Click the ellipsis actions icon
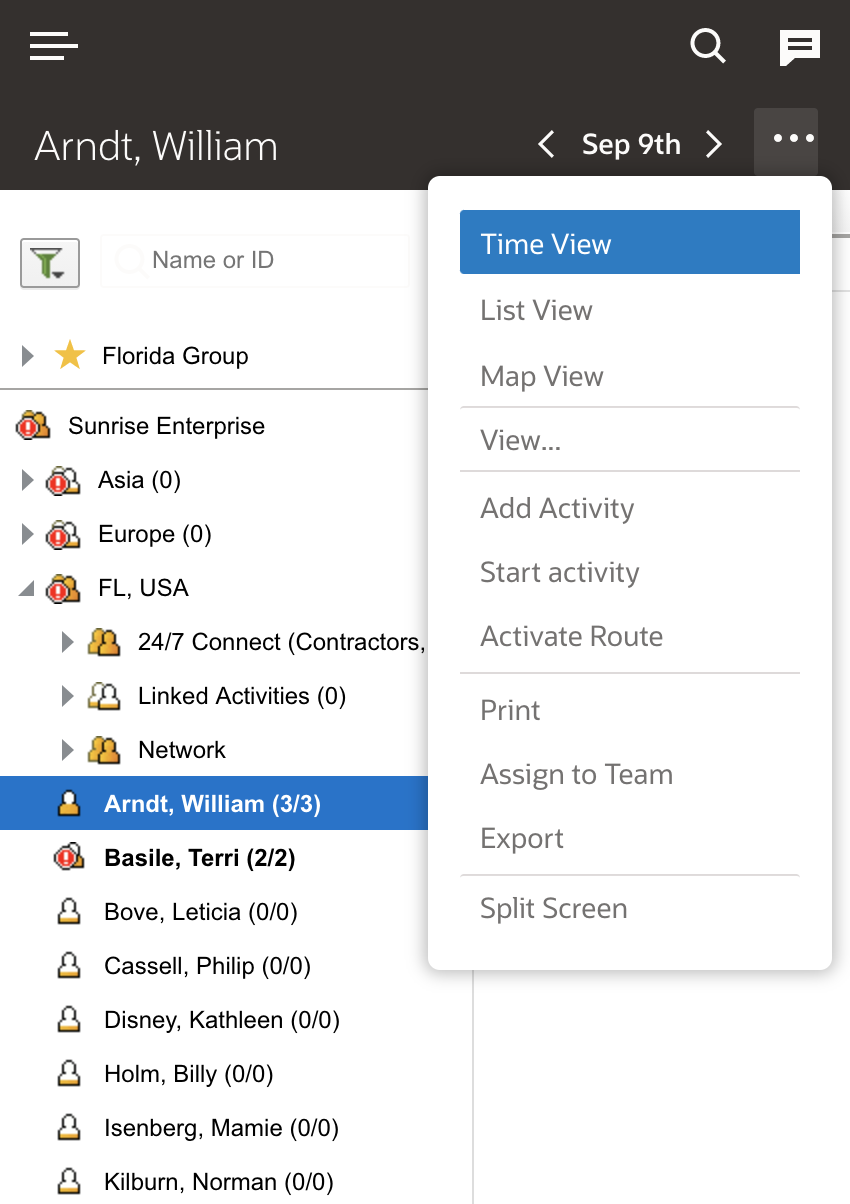The width and height of the screenshot is (850, 1204). pos(786,140)
